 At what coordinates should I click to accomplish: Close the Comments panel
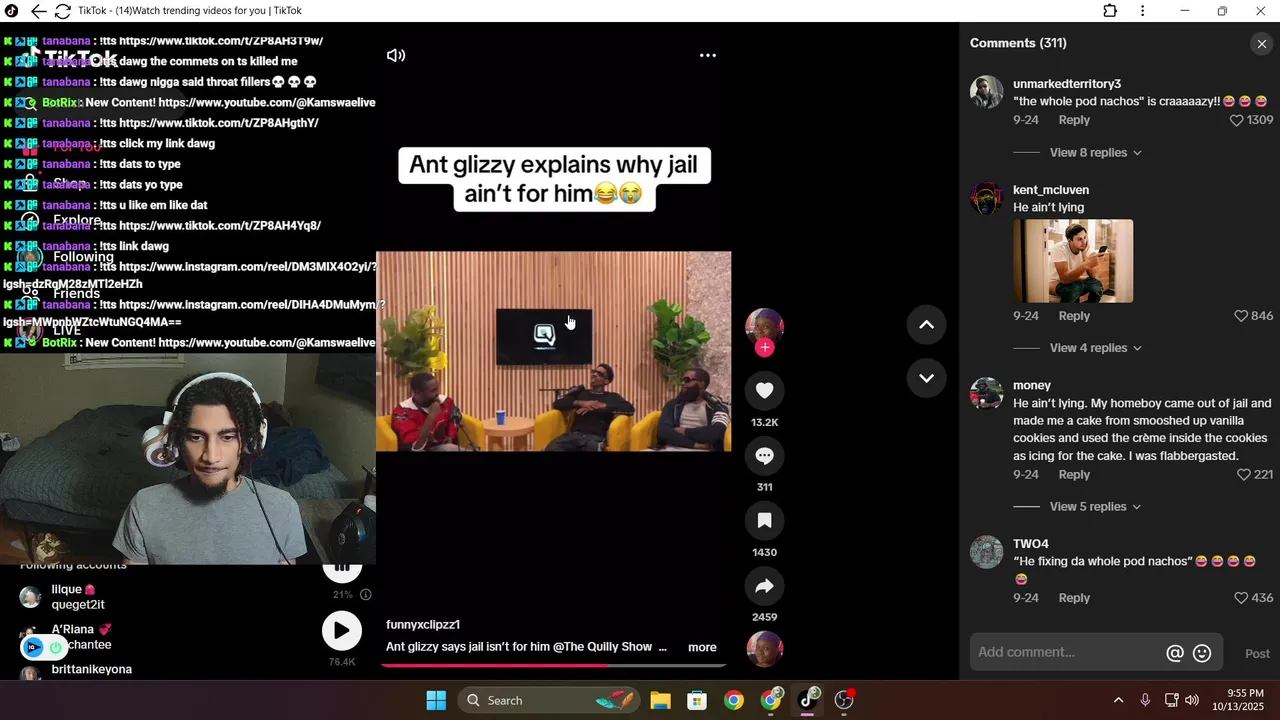1261,43
